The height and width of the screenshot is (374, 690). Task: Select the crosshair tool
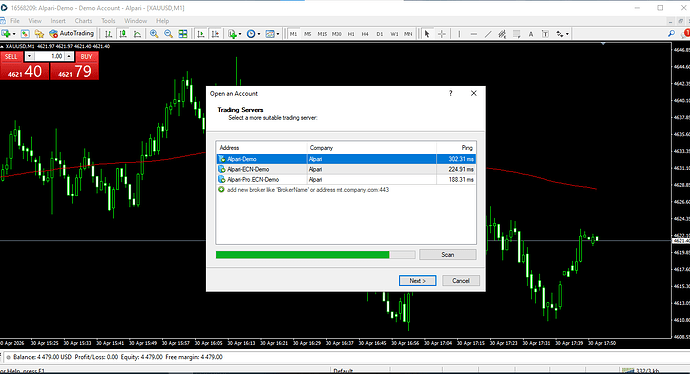tap(441, 34)
